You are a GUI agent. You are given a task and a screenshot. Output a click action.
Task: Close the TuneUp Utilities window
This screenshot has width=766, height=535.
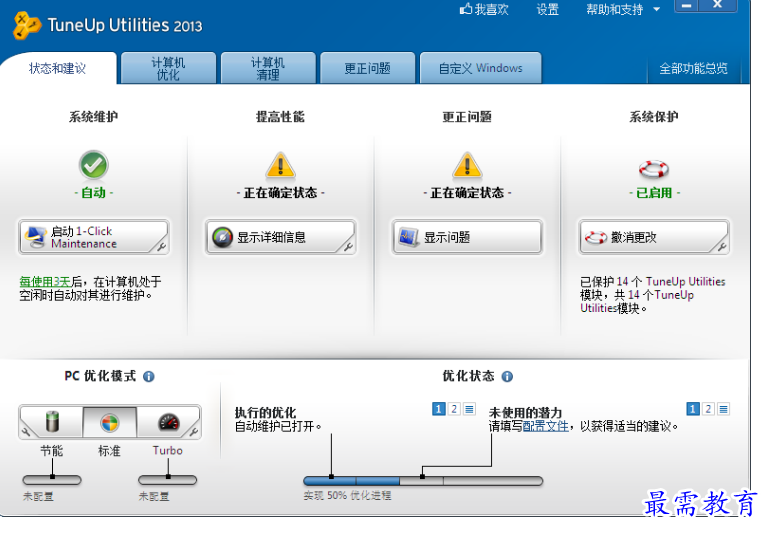tap(718, 5)
